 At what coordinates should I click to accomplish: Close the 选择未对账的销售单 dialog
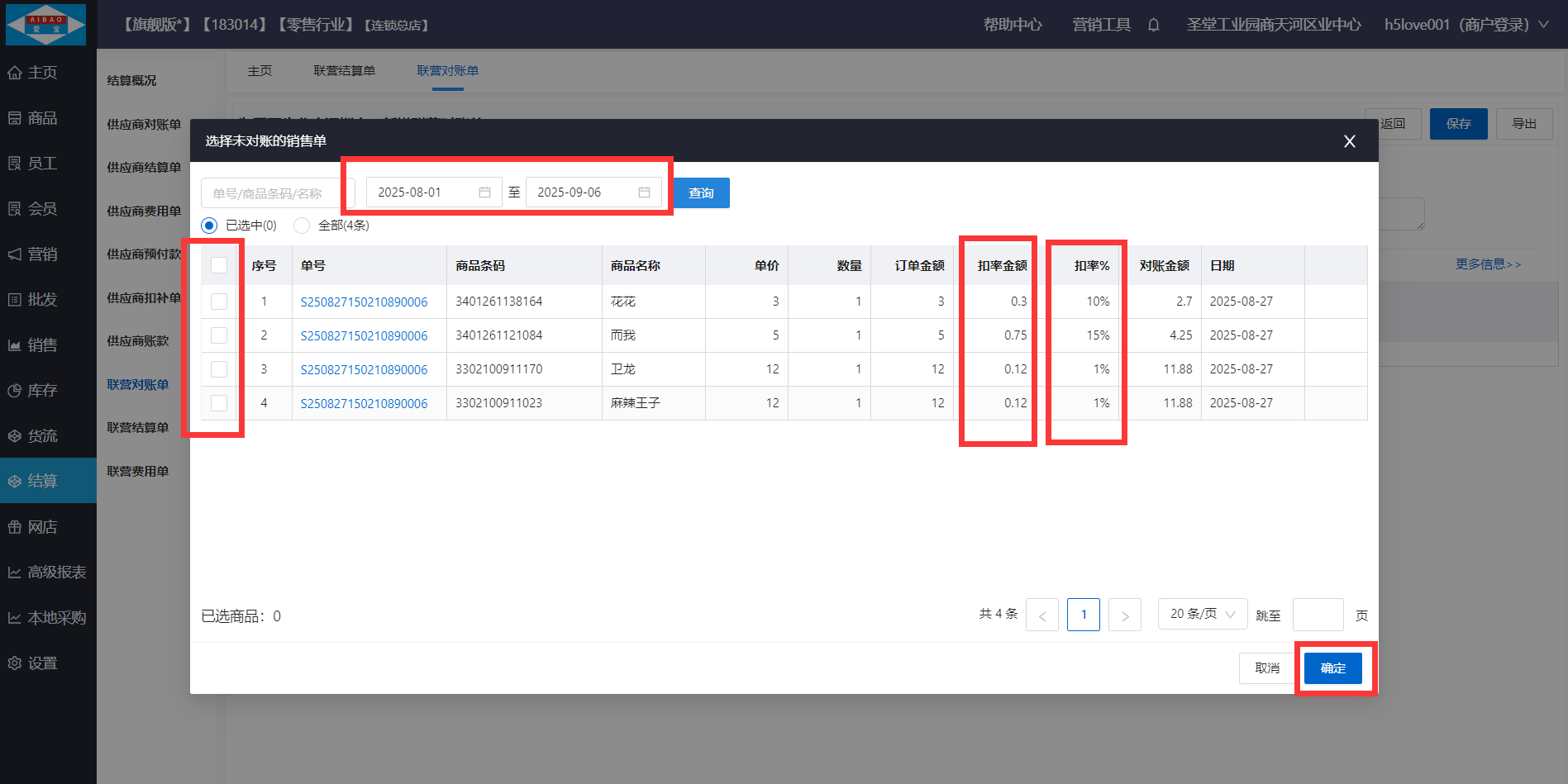[1349, 141]
